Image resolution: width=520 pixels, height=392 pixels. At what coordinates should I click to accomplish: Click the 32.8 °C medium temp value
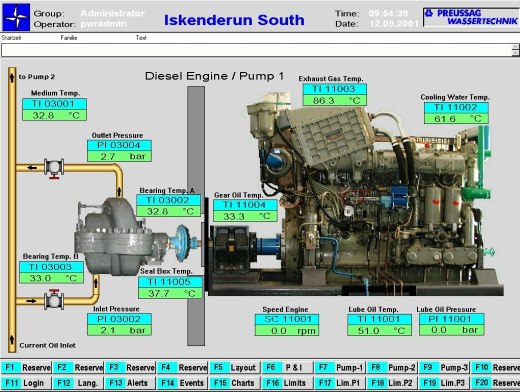coord(54,115)
